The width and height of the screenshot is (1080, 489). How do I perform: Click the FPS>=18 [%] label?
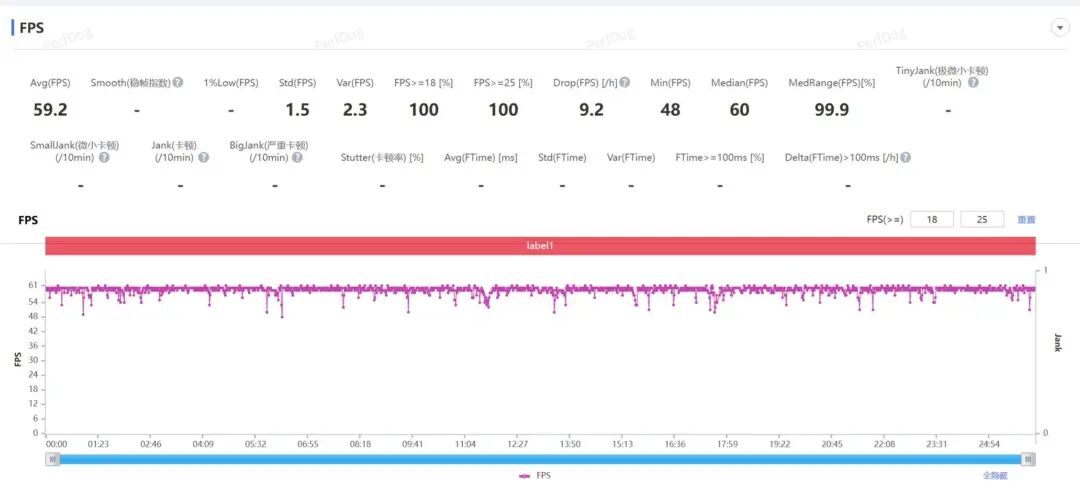pos(424,83)
